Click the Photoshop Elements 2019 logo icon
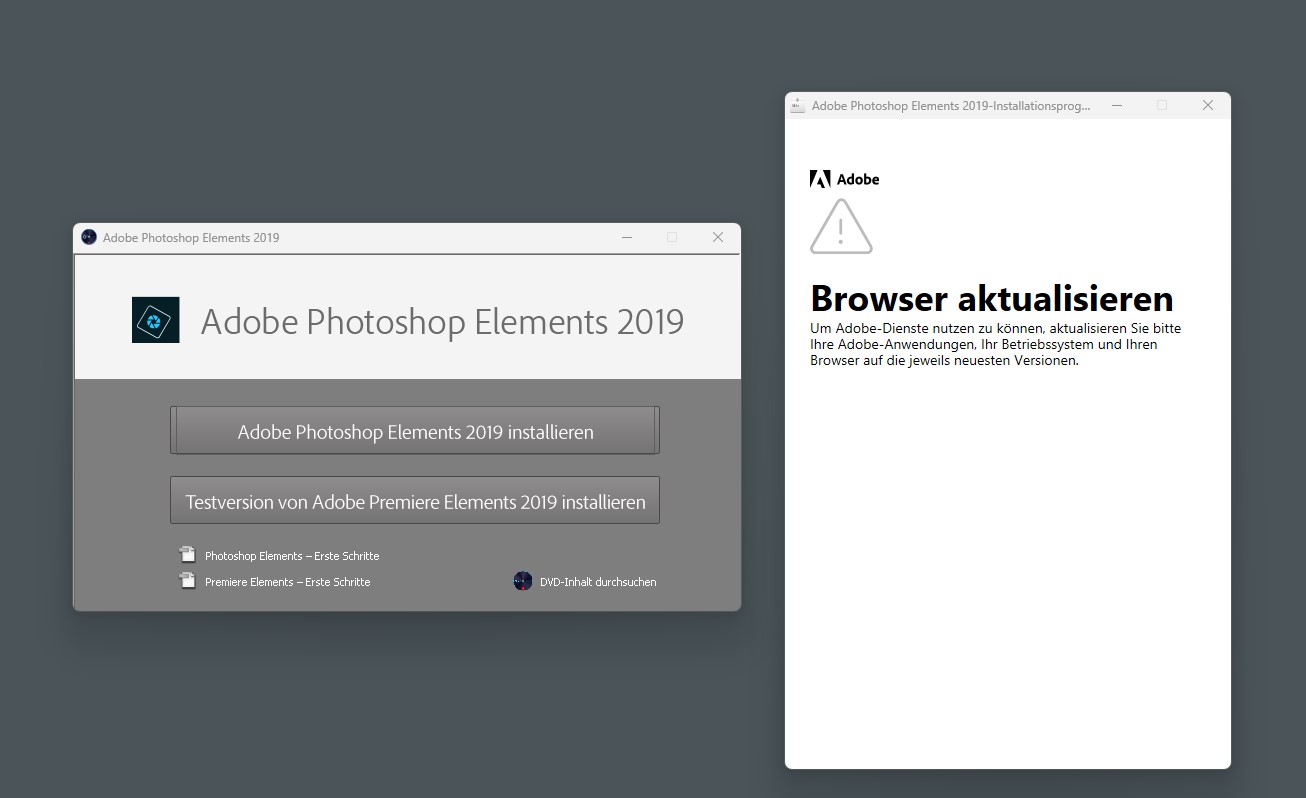 pos(154,321)
